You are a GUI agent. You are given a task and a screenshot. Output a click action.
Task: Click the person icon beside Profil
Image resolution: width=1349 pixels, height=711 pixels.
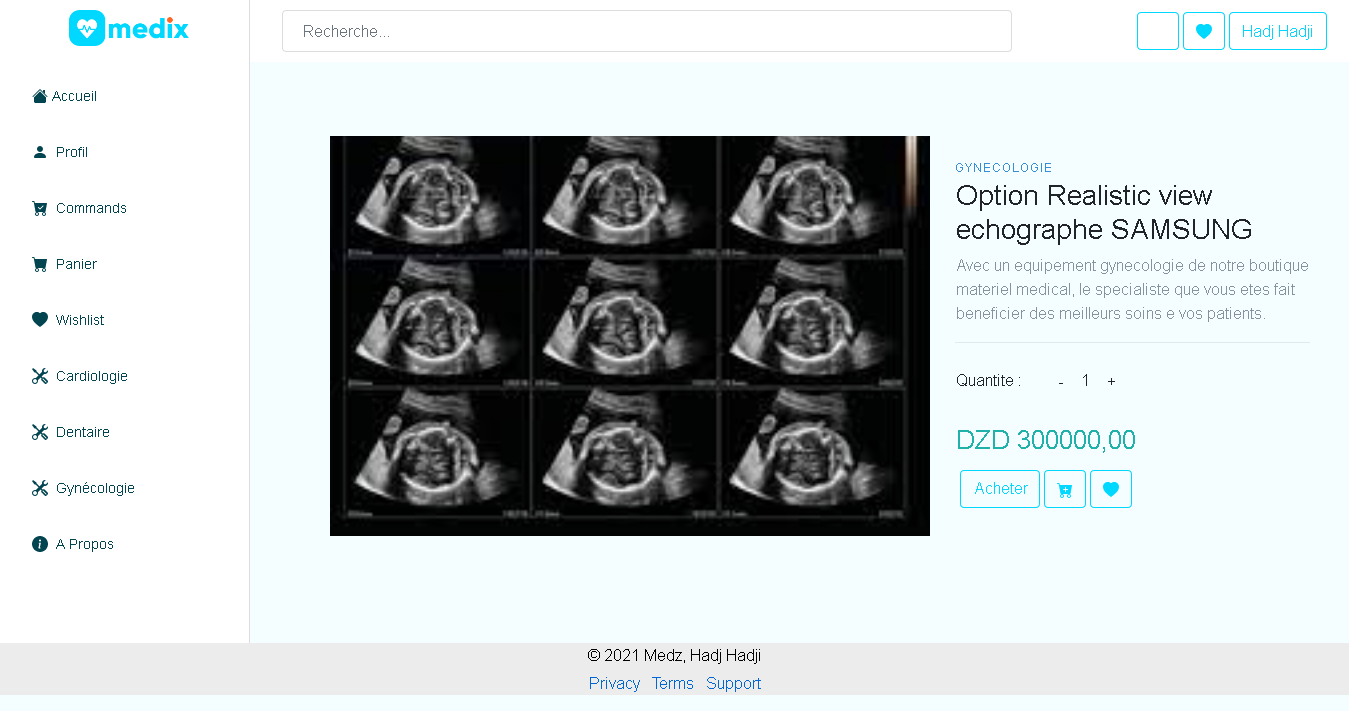coord(40,152)
